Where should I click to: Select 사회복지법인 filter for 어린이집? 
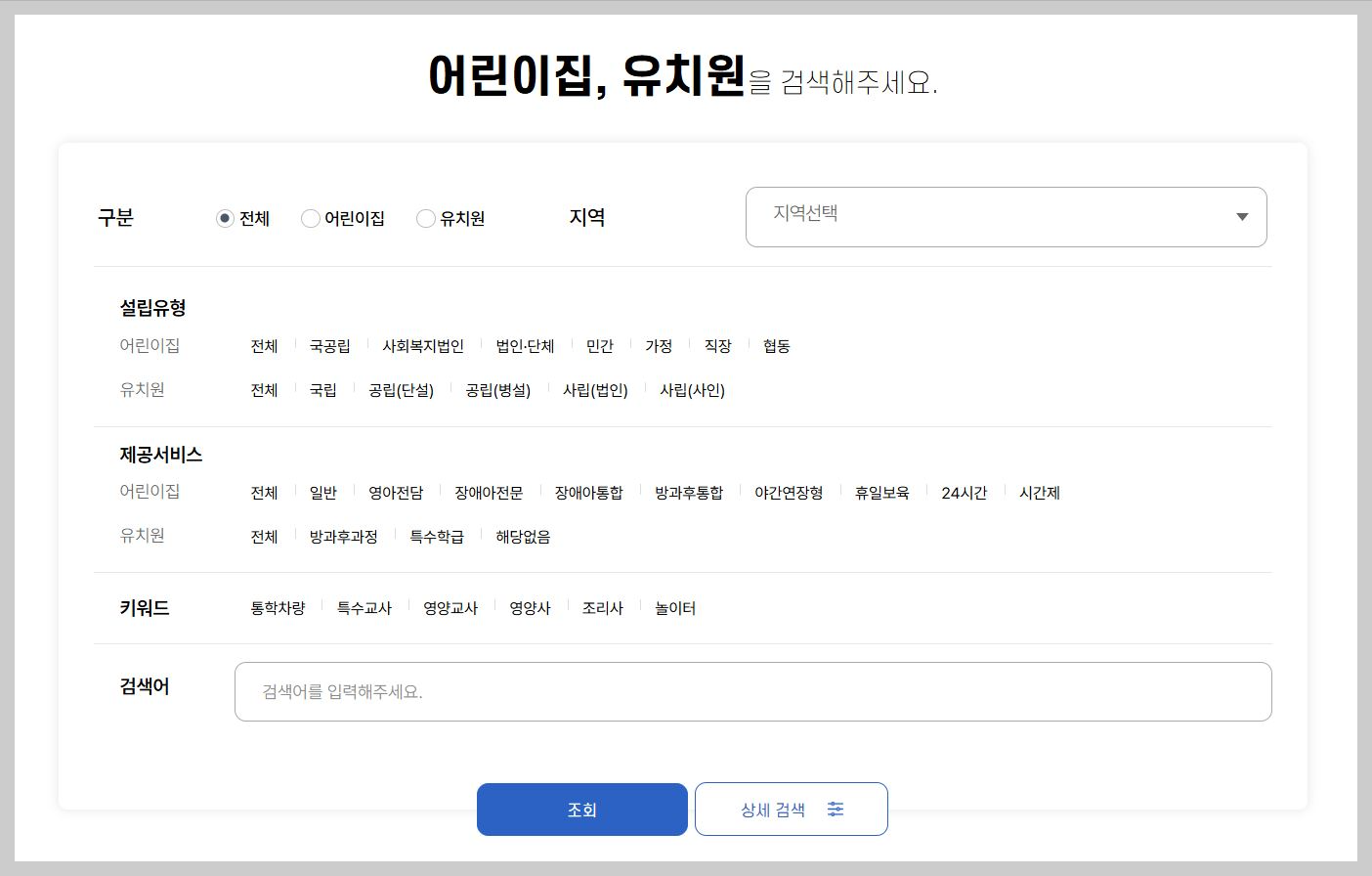(x=422, y=345)
